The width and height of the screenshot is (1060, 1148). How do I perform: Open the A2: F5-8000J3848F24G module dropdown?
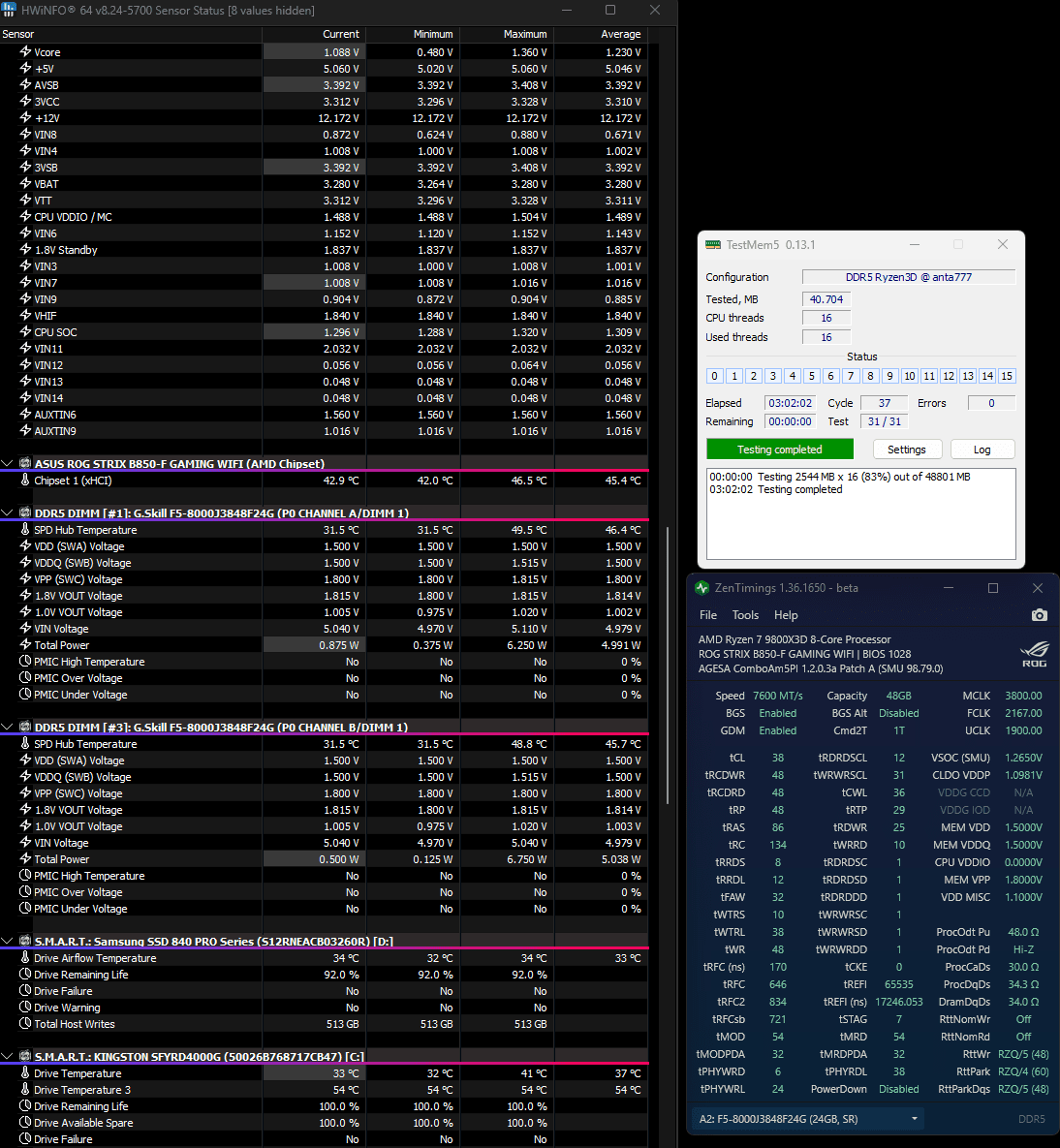[807, 1119]
